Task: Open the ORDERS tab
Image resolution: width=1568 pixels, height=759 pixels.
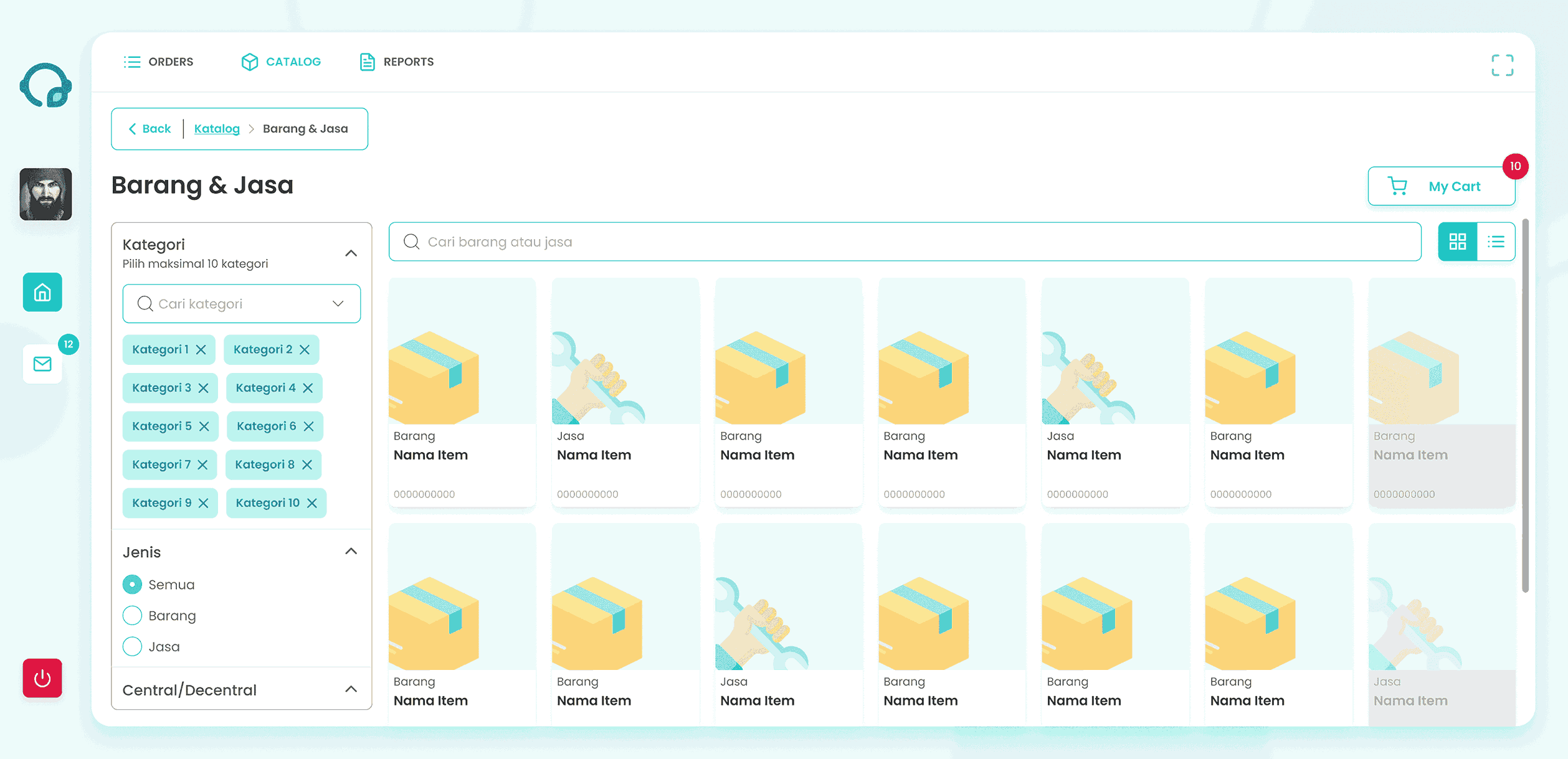Action: click(159, 62)
